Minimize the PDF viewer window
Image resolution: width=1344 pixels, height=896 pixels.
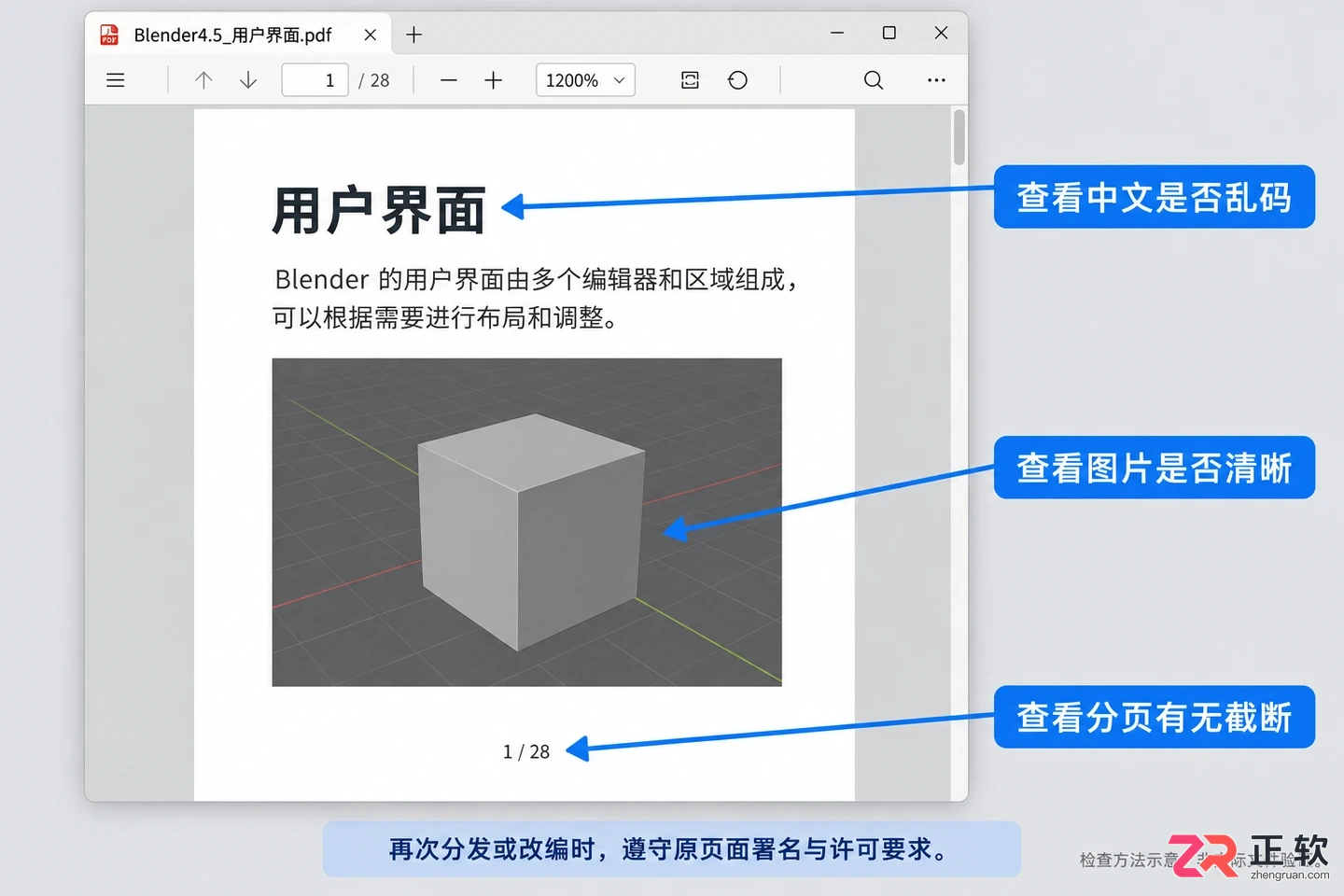pos(837,33)
